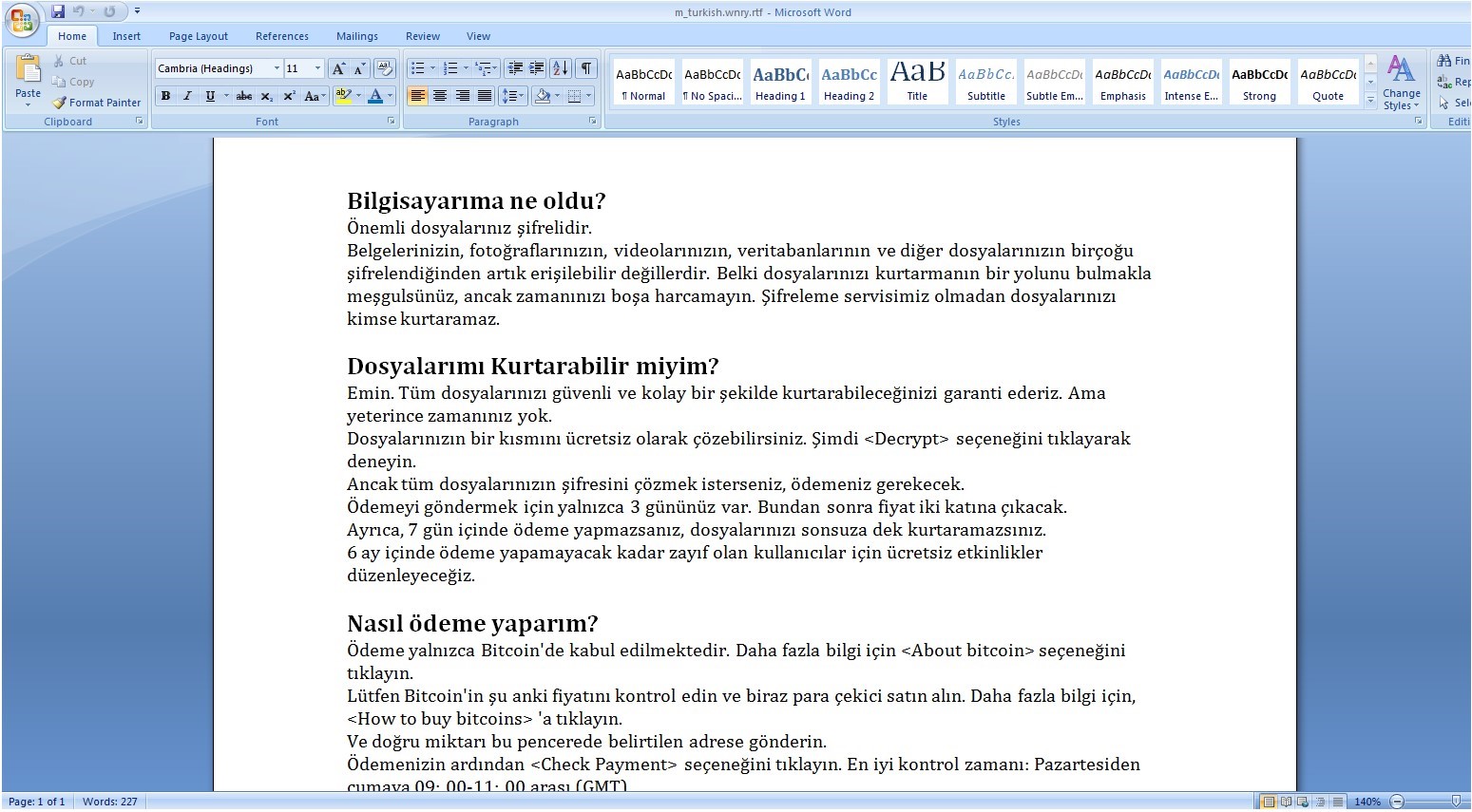Toggle italic formatting
Viewport: 1472px width, 812px height.
187,96
